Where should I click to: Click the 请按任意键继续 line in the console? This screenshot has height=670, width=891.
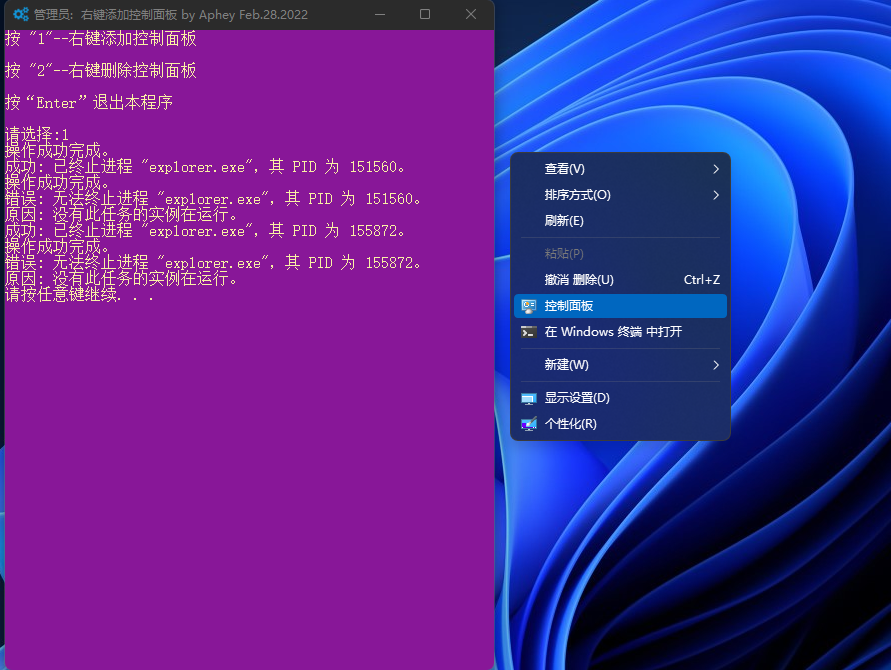click(80, 295)
